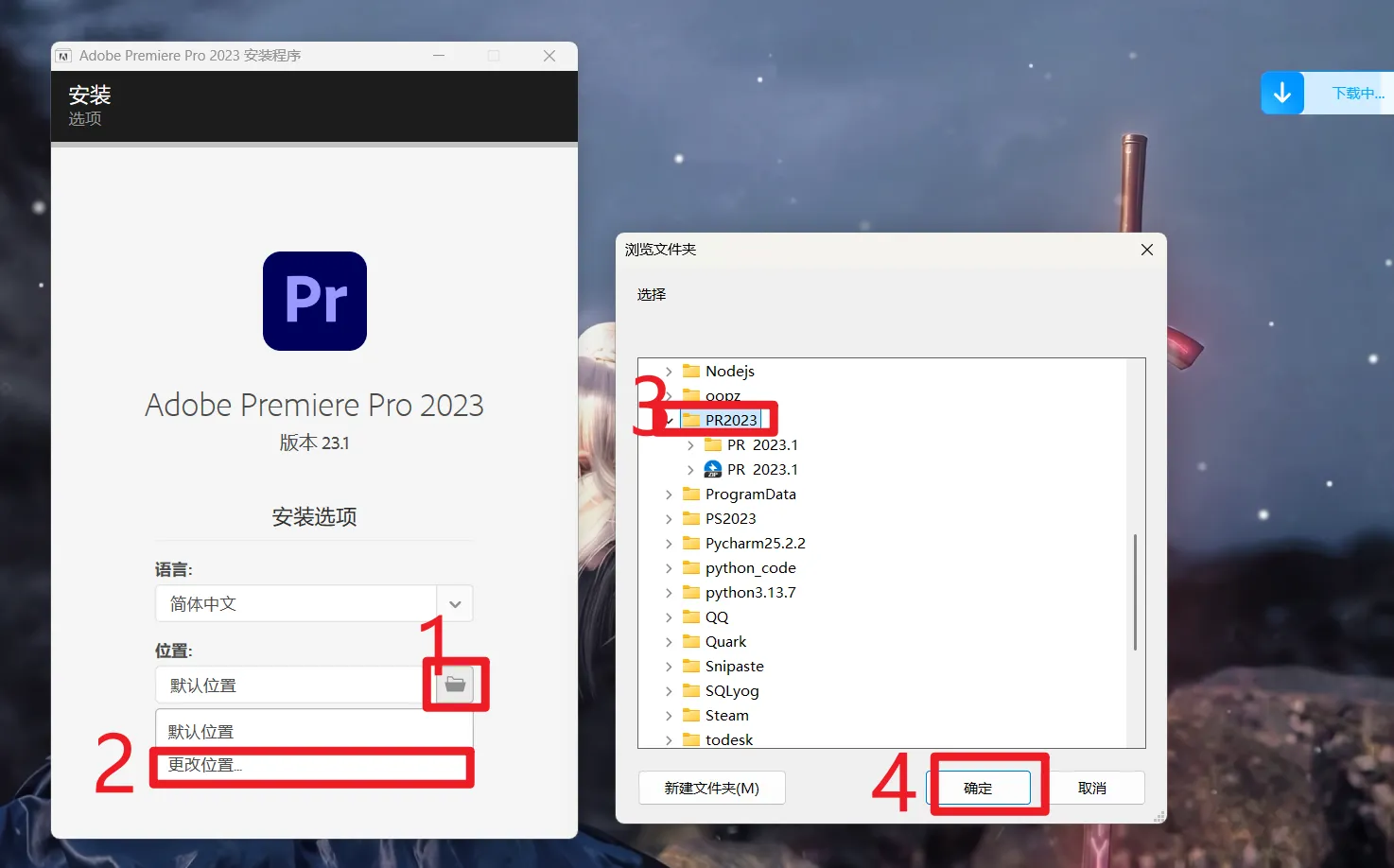Select the Nodejs folder name
Viewport: 1394px width, 868px height.
(730, 371)
